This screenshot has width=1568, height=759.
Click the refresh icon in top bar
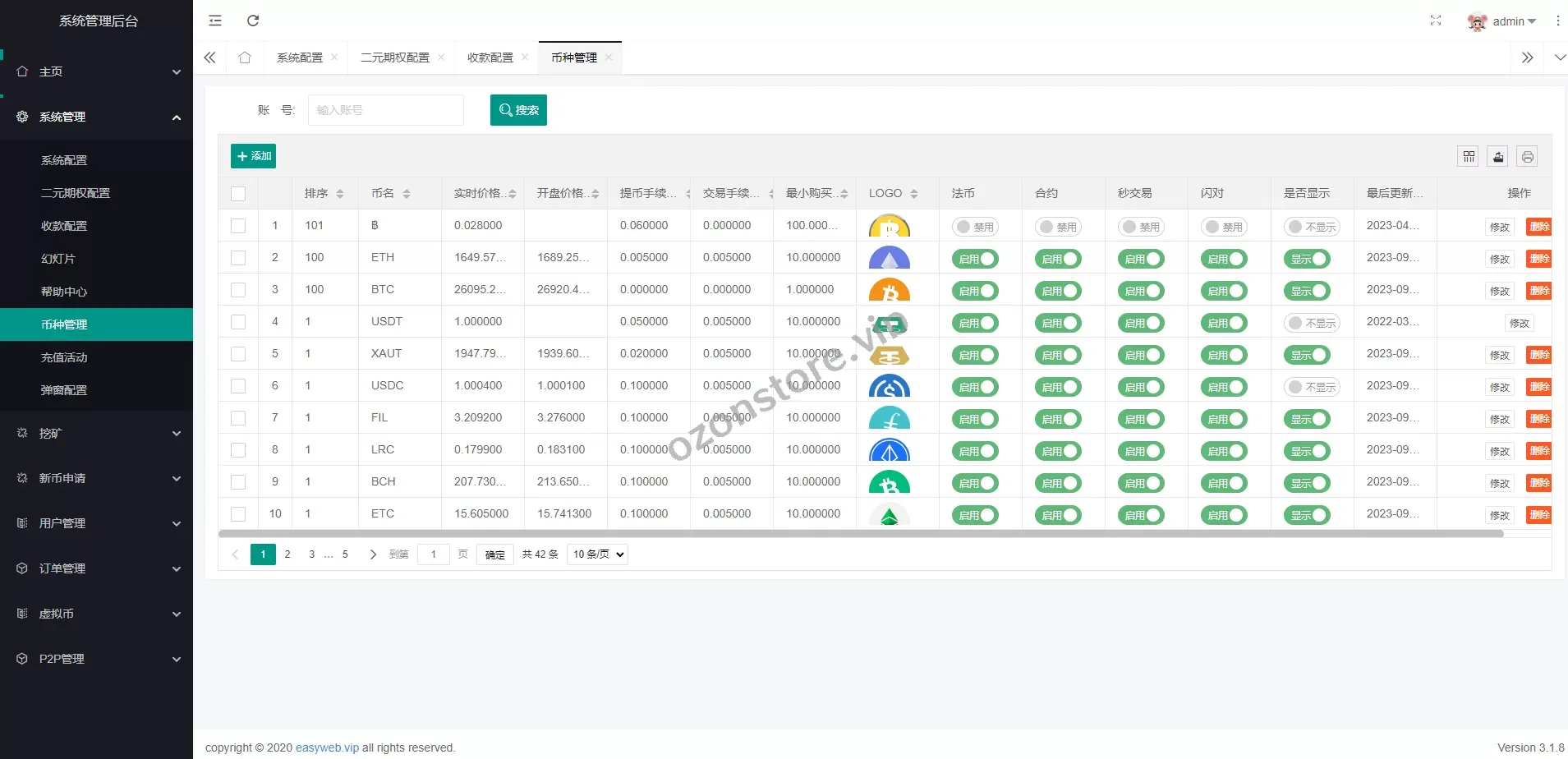tap(253, 21)
